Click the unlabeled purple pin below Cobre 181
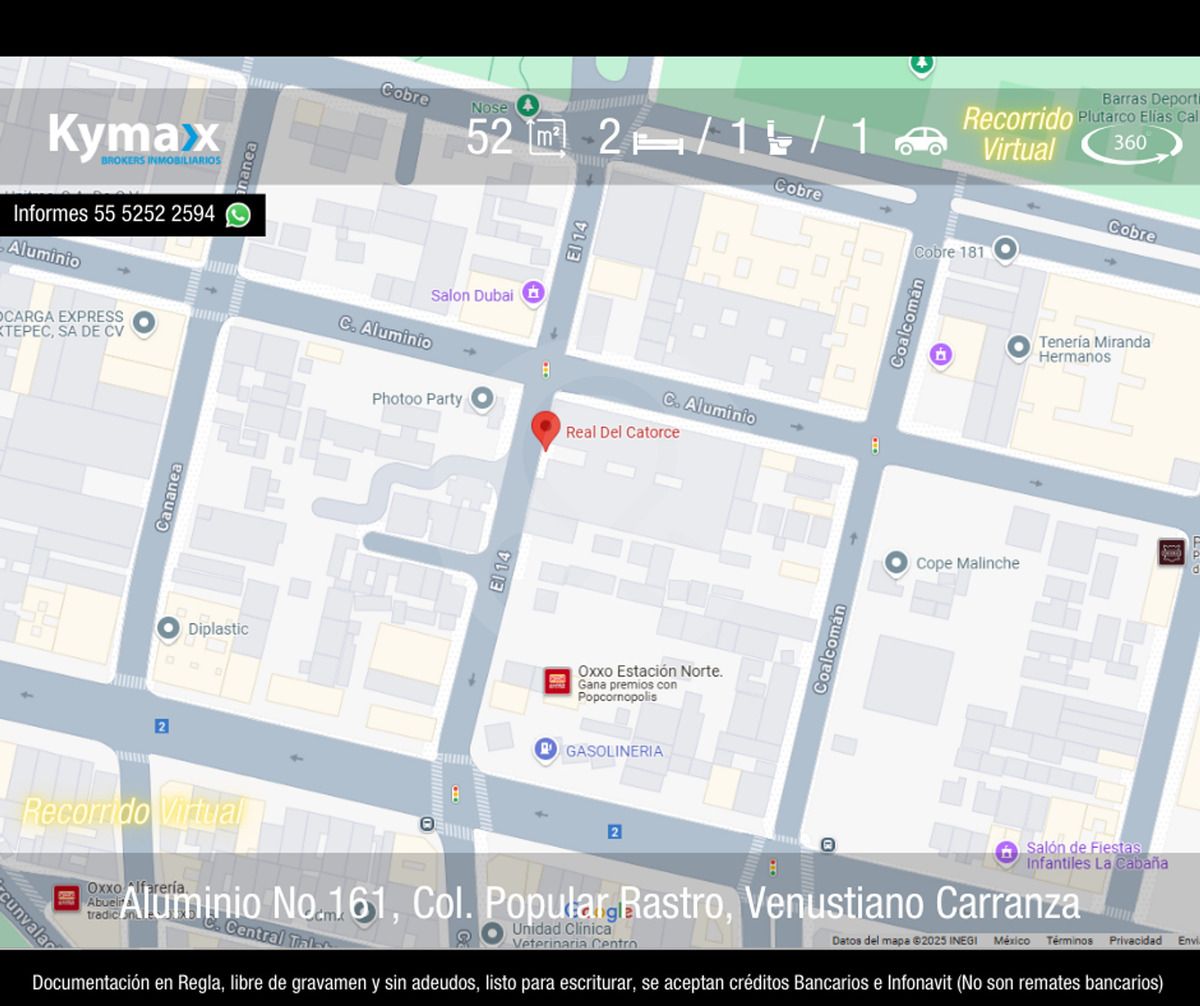Image resolution: width=1200 pixels, height=1006 pixels. pyautogui.click(x=940, y=354)
